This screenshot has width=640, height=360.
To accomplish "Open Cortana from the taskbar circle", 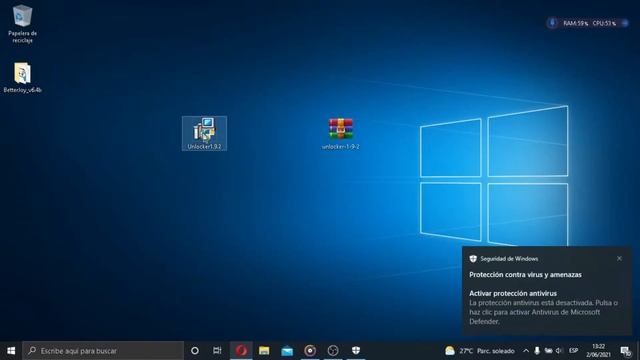I will click(x=195, y=351).
